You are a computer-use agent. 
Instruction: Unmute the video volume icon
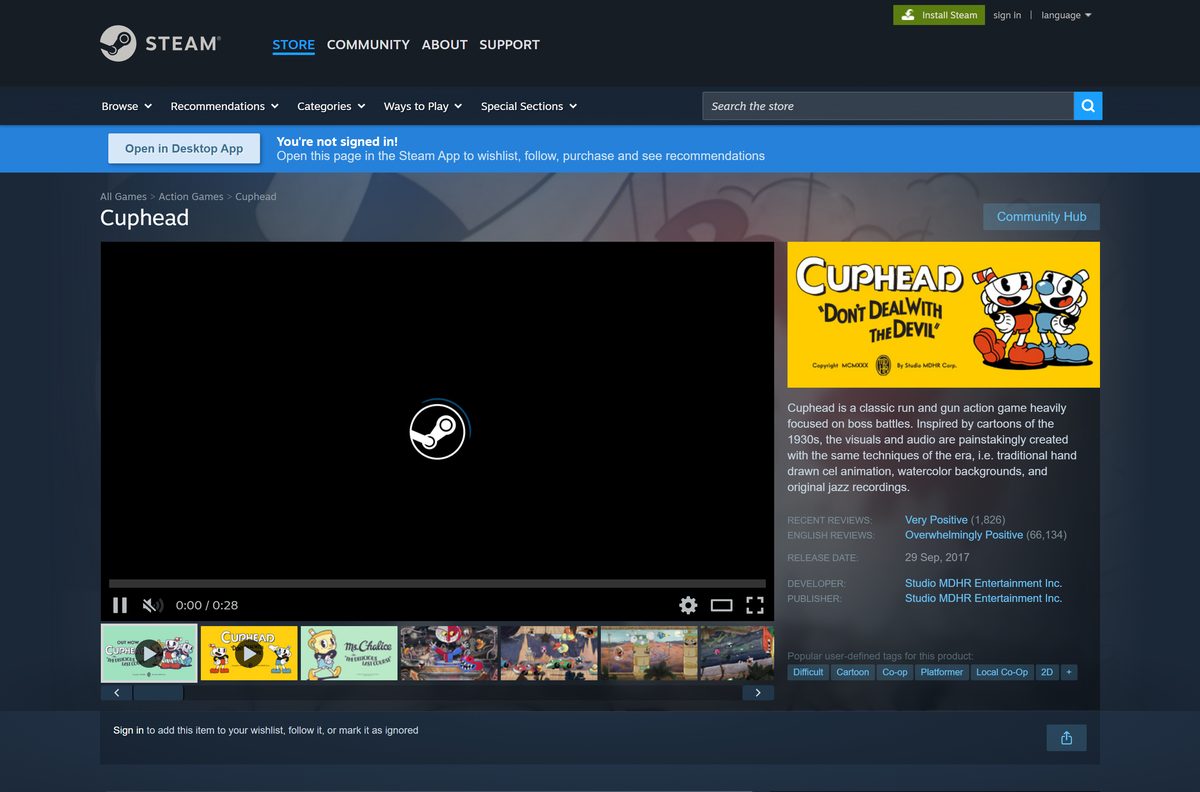coord(152,605)
